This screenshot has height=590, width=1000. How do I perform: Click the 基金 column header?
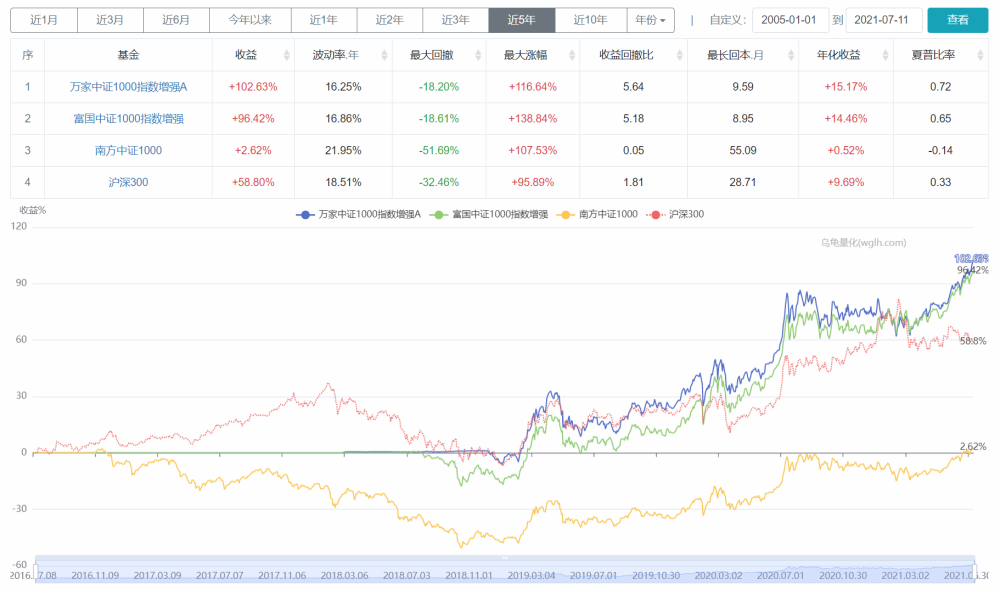click(128, 55)
